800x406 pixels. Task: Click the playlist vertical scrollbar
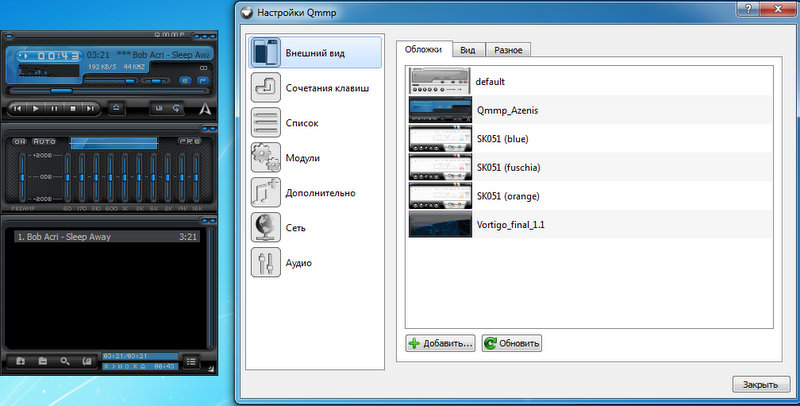pyautogui.click(x=209, y=288)
